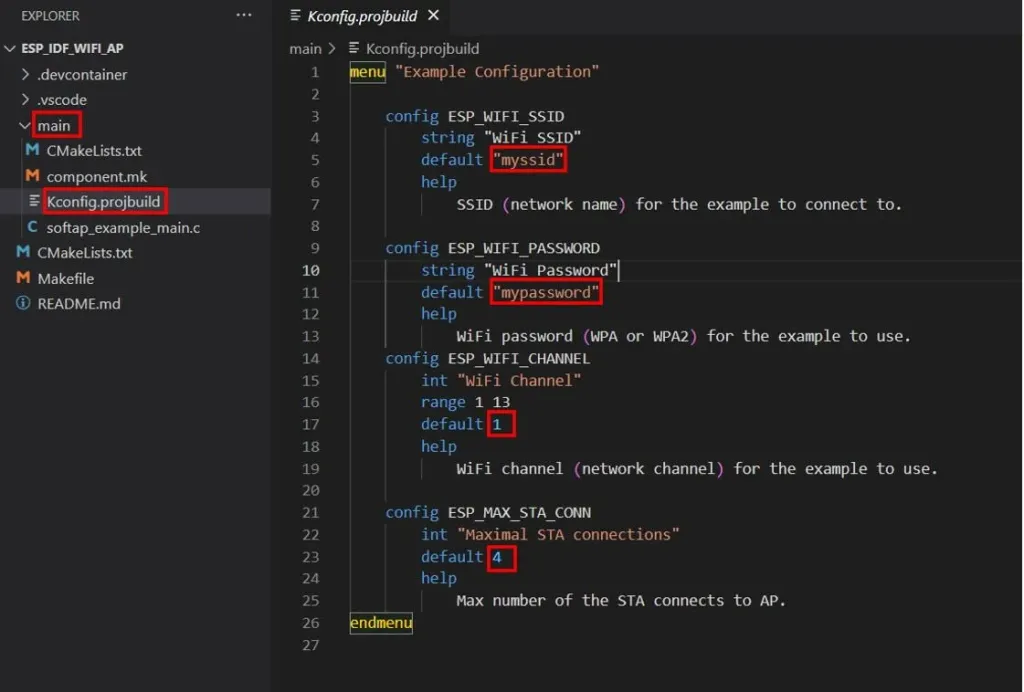Click the file icon in breadcrumb Kconfig.projbuild
Image resolution: width=1024 pixels, height=692 pixels.
[x=354, y=48]
